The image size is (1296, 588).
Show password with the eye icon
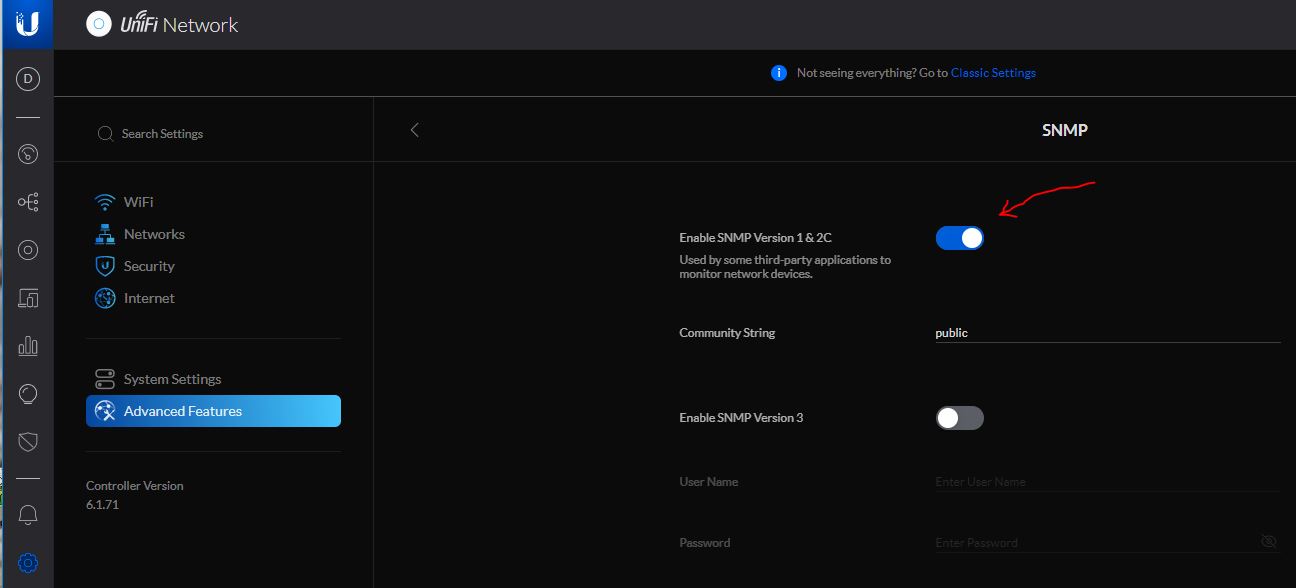(1269, 541)
